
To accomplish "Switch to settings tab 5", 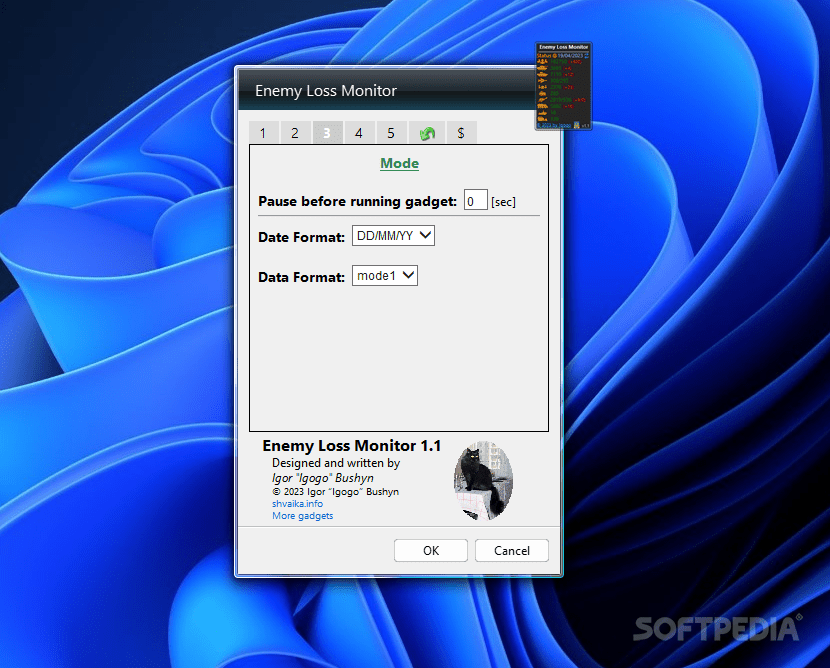I will click(x=391, y=132).
